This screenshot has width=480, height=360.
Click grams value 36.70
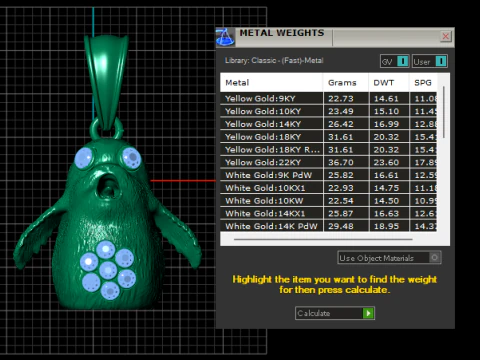(x=341, y=162)
